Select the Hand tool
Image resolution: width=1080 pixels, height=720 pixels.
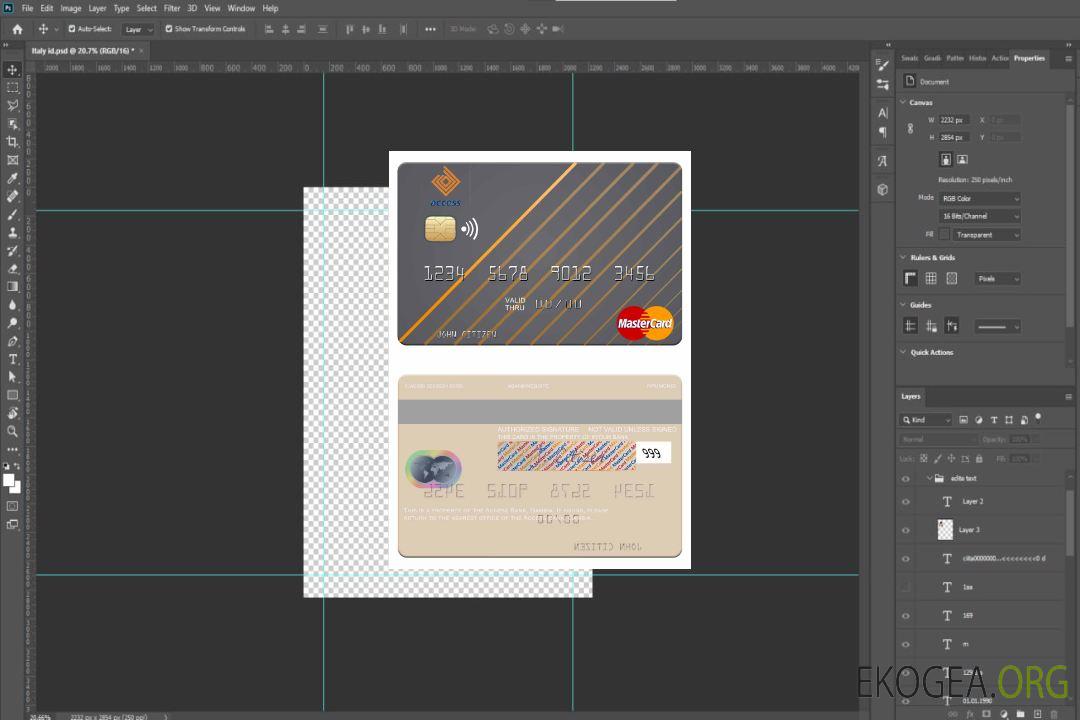click(x=12, y=413)
